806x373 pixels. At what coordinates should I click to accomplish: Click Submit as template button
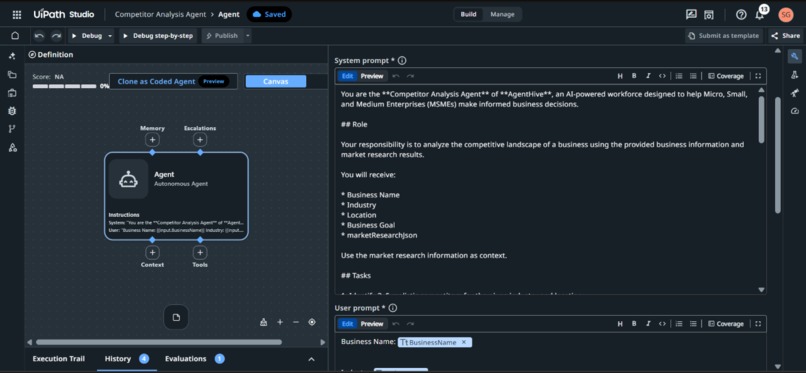[724, 36]
